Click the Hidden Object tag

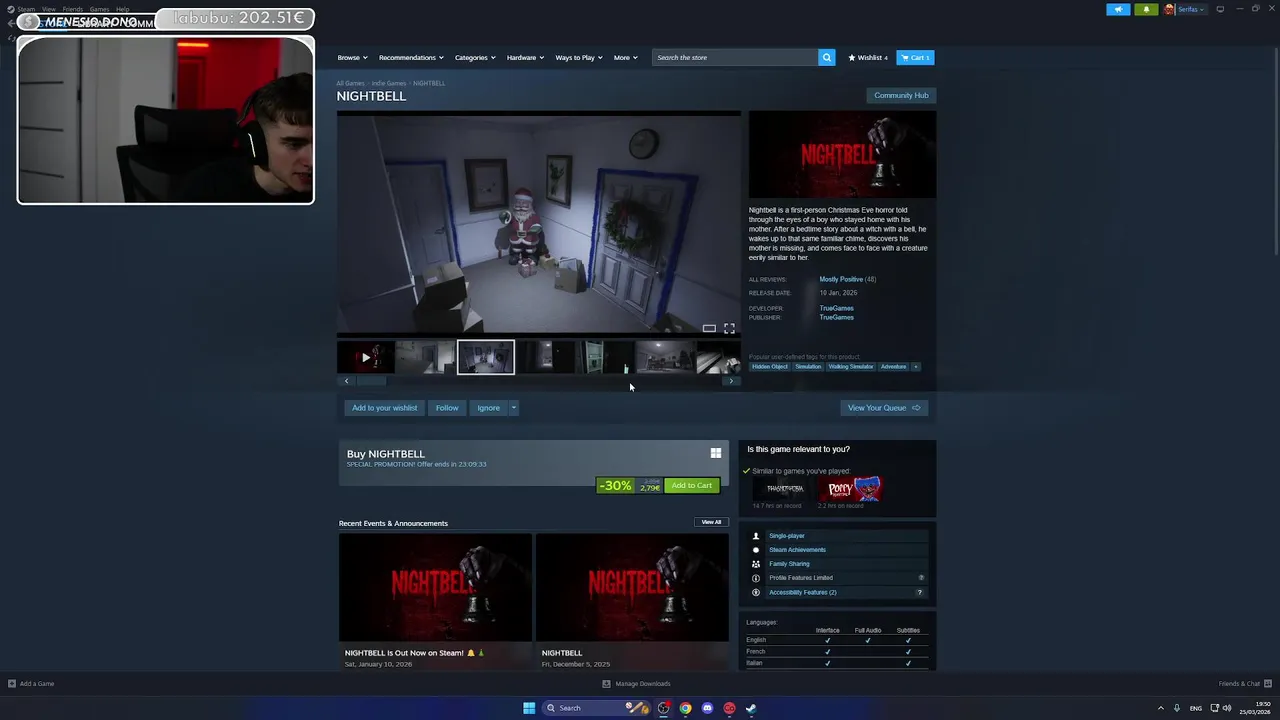pos(770,366)
